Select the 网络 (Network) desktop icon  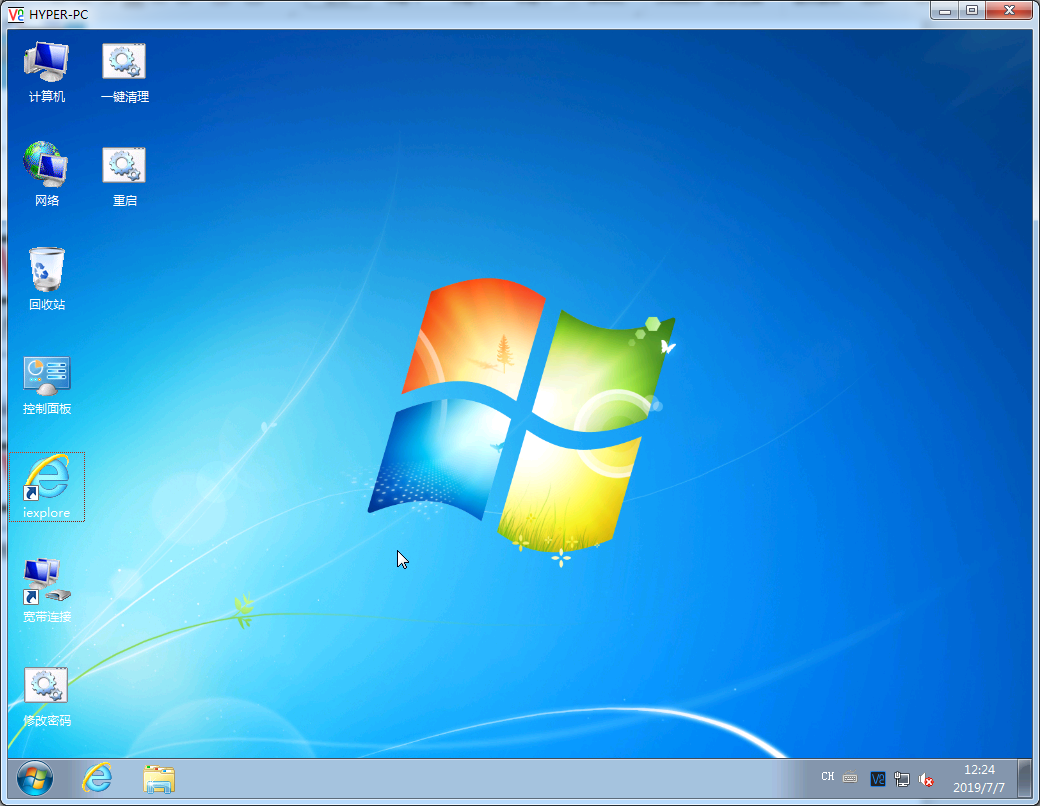[x=46, y=174]
